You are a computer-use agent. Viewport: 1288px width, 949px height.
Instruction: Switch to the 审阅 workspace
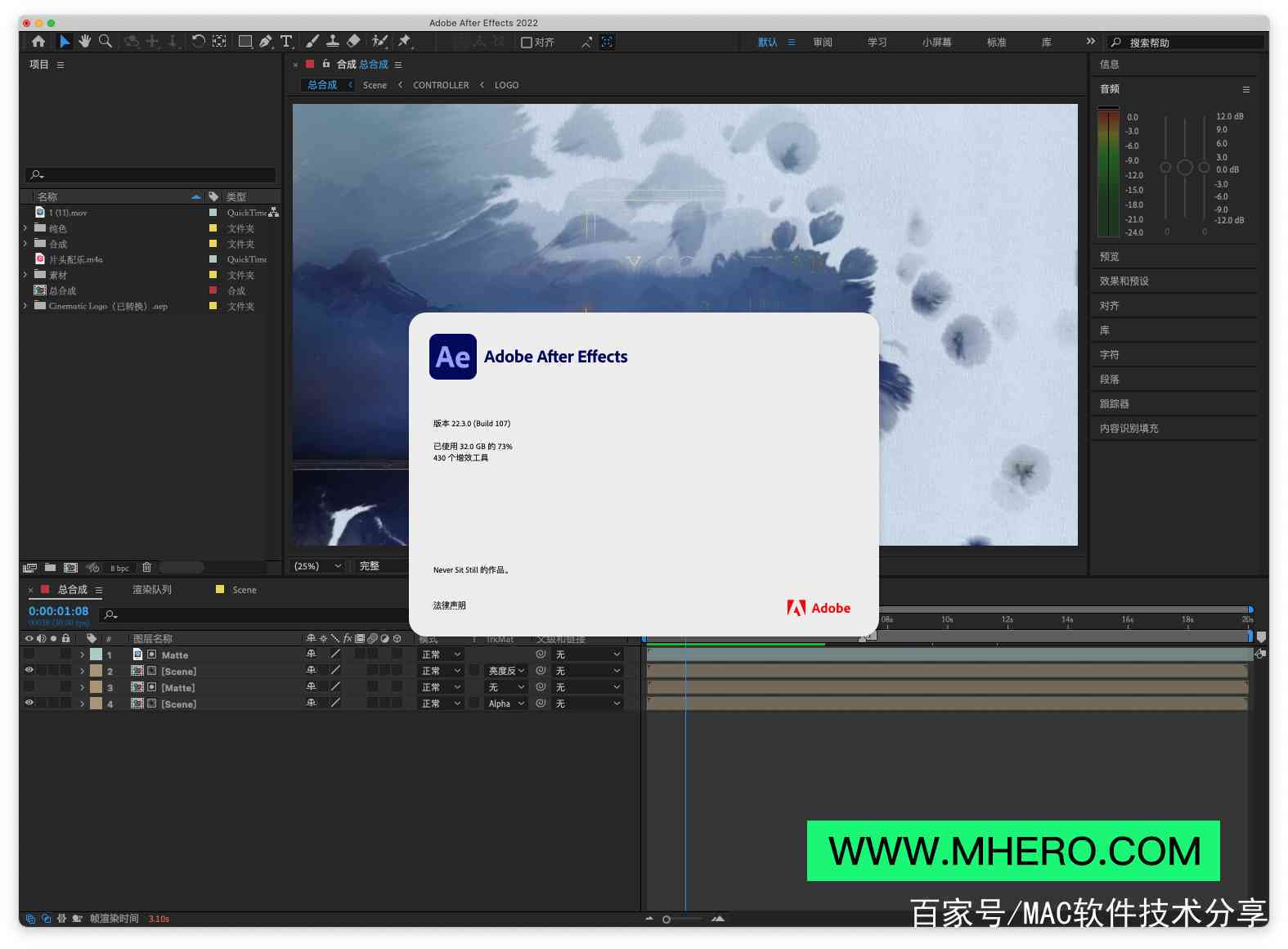click(x=823, y=43)
